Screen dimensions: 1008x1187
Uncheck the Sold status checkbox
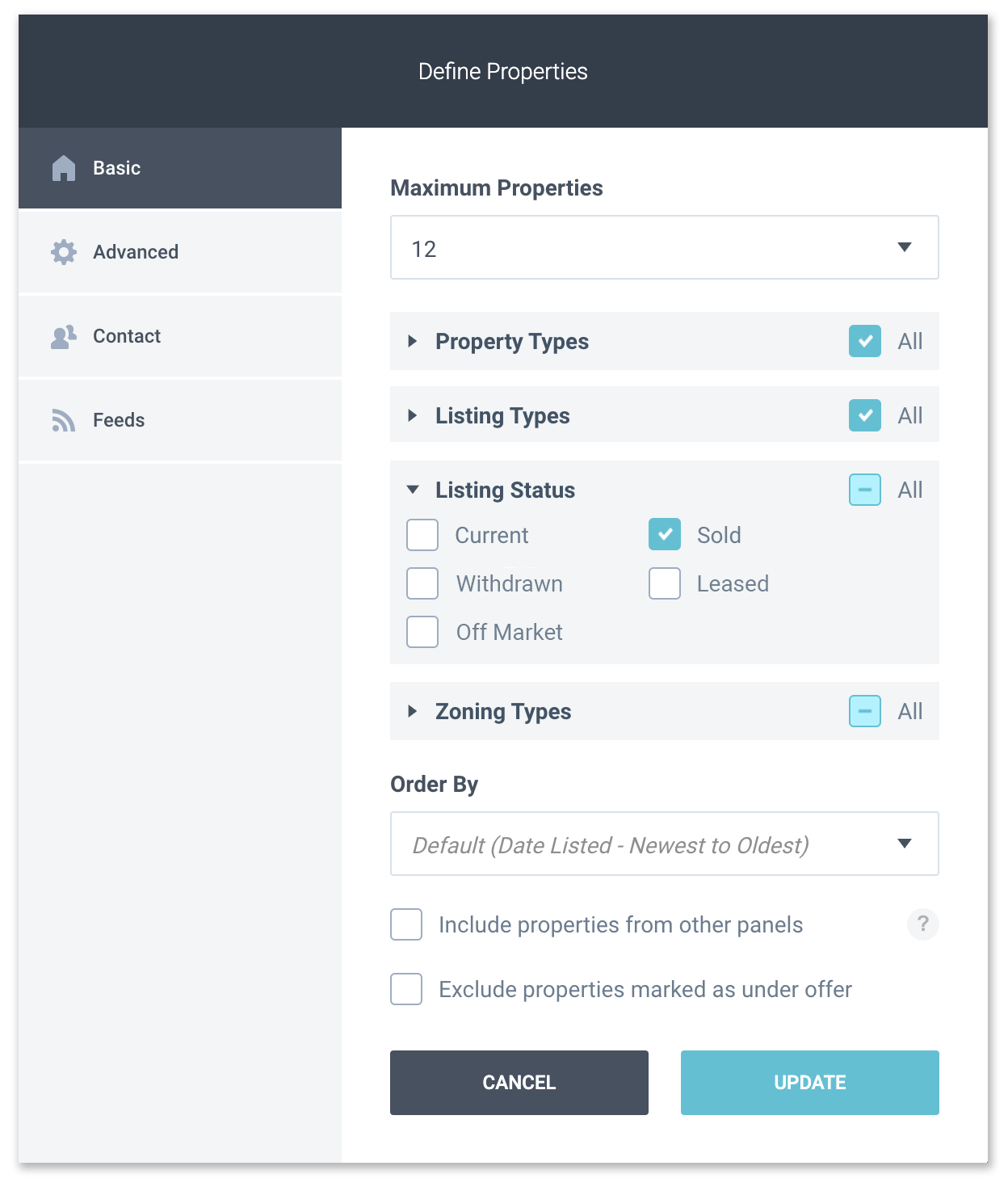pos(665,535)
